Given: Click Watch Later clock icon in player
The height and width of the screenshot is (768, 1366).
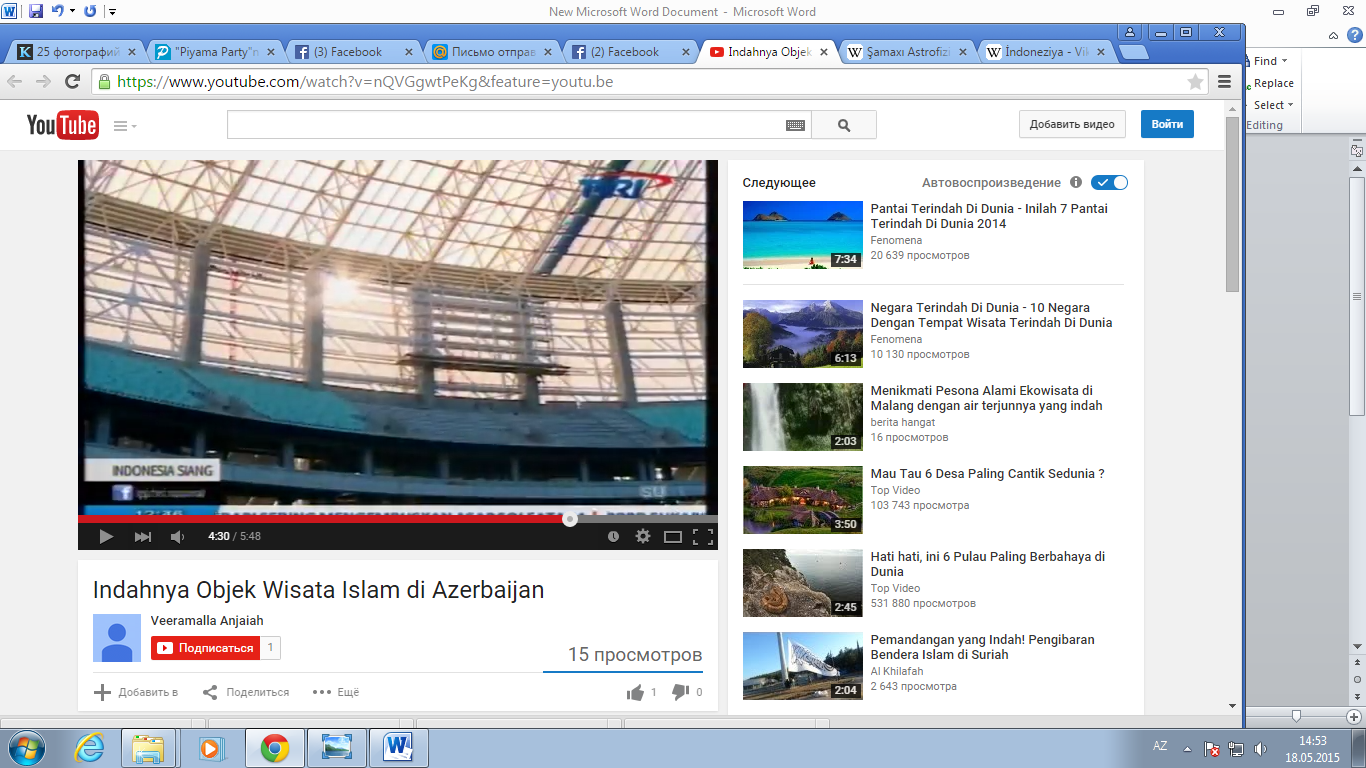Looking at the screenshot, I should [x=613, y=537].
